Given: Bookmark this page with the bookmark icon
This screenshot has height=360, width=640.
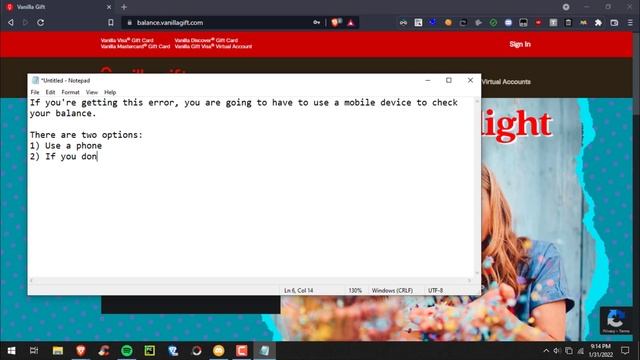Looking at the screenshot, I should click(111, 22).
